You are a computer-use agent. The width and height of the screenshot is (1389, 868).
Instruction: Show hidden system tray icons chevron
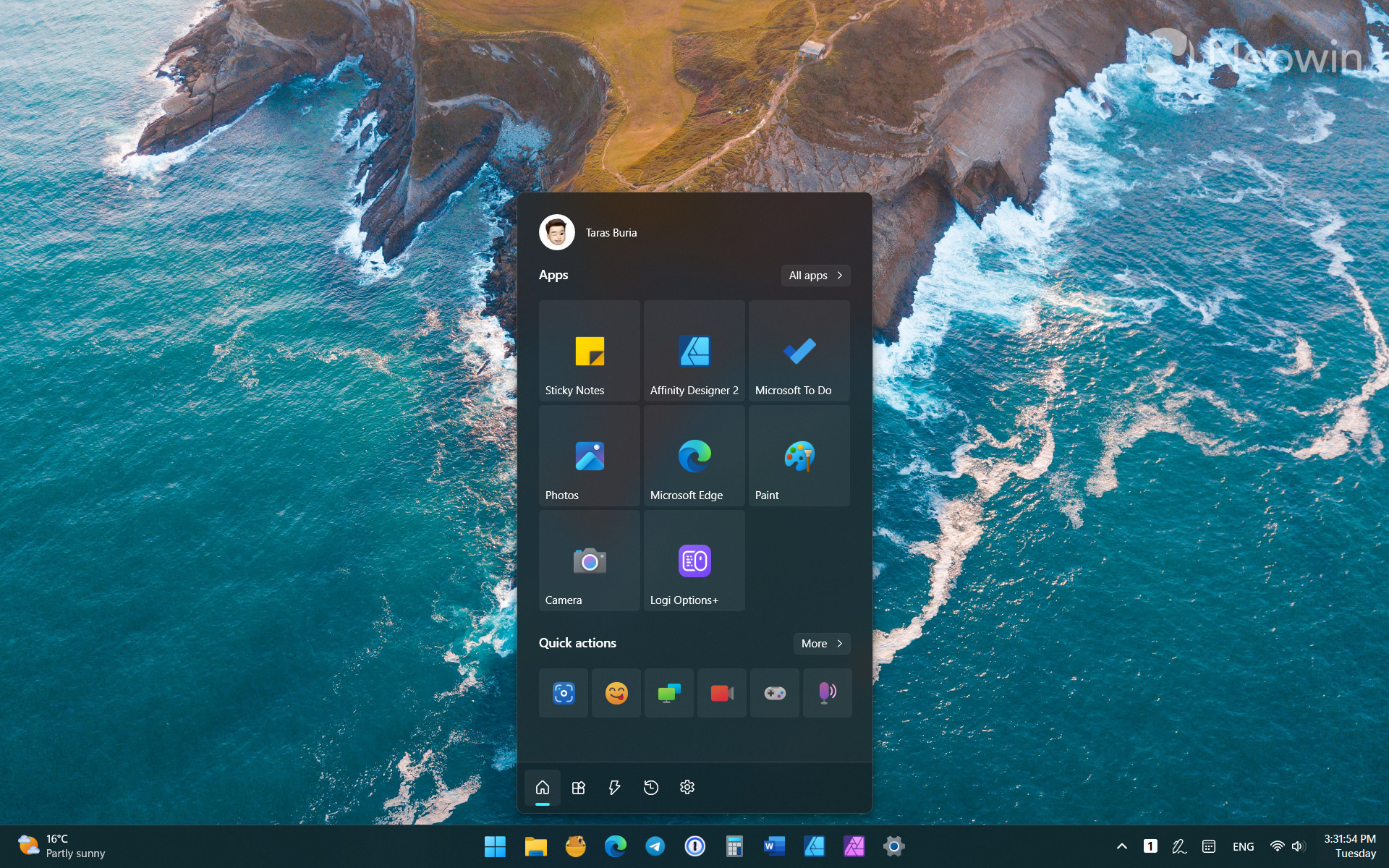[x=1122, y=846]
